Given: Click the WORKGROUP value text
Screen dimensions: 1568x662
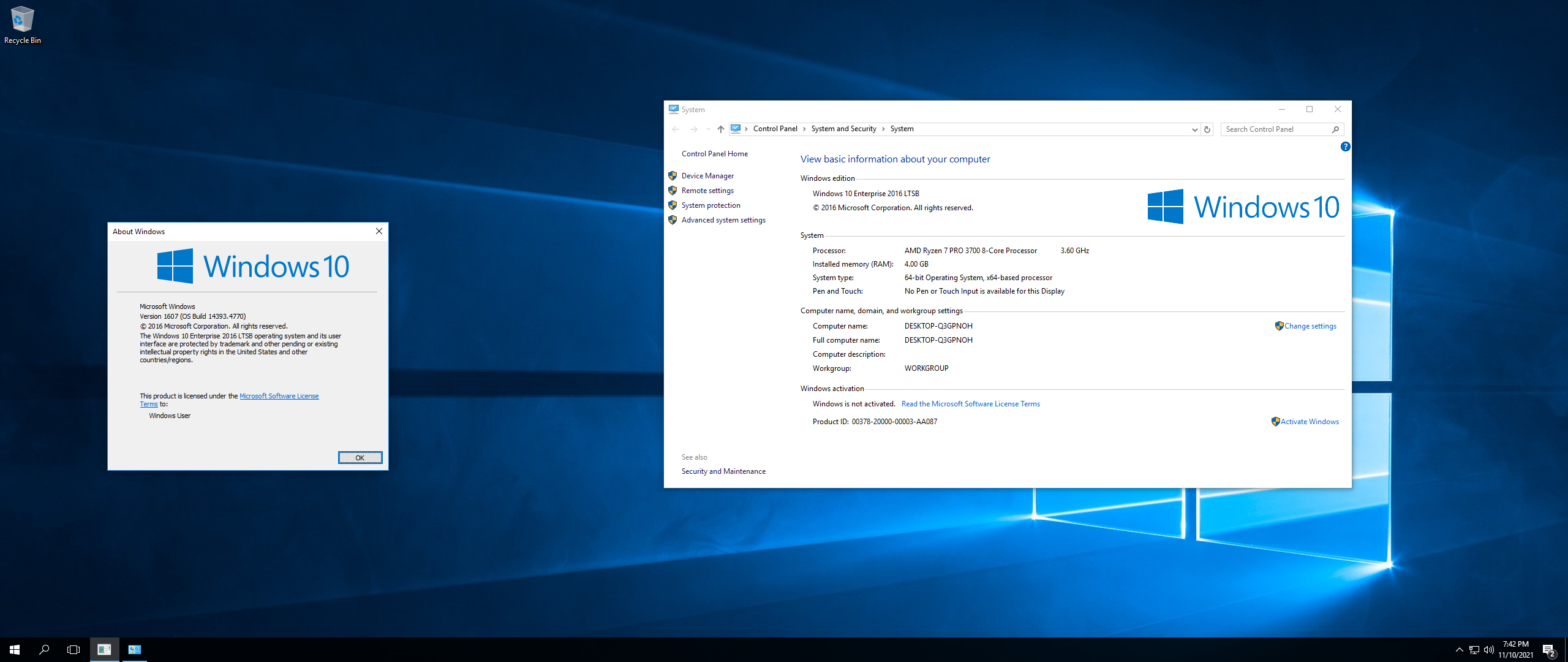Looking at the screenshot, I should [x=926, y=368].
